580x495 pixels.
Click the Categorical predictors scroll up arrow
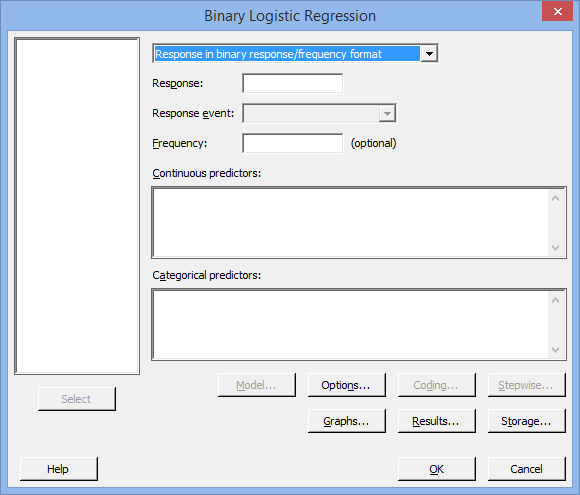click(555, 300)
